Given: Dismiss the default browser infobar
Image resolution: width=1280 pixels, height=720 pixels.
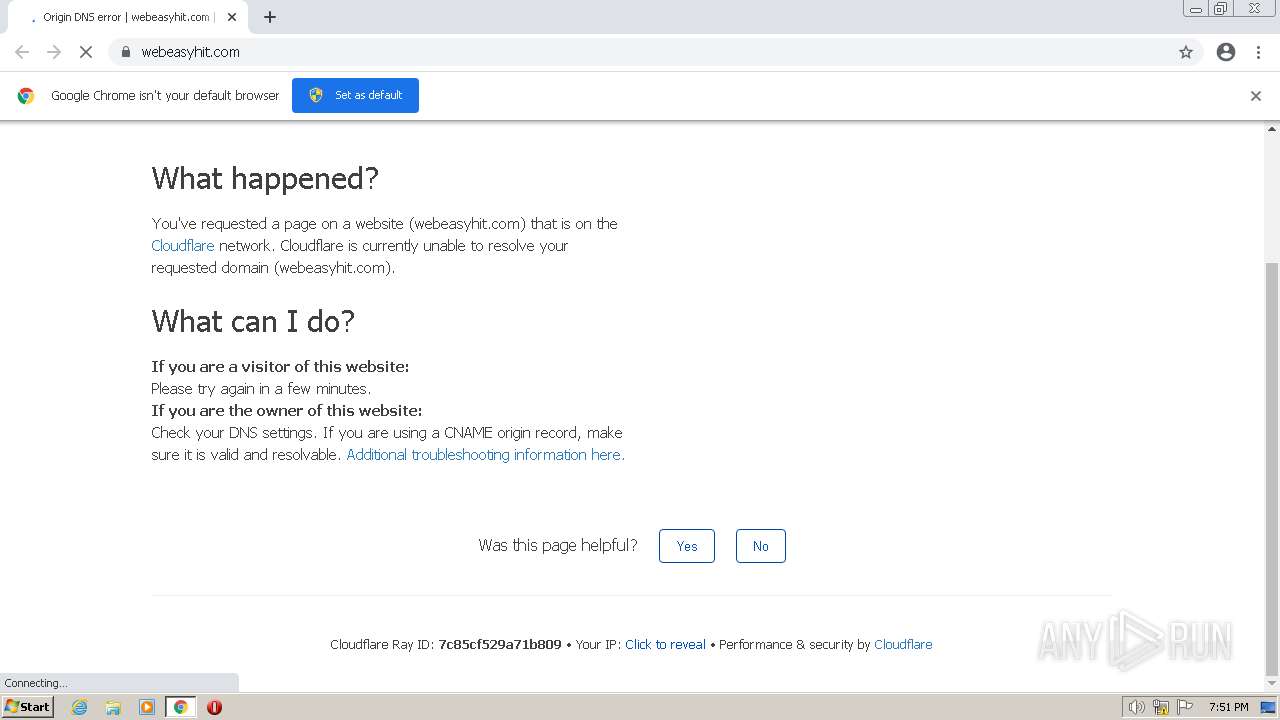Looking at the screenshot, I should (x=1256, y=96).
